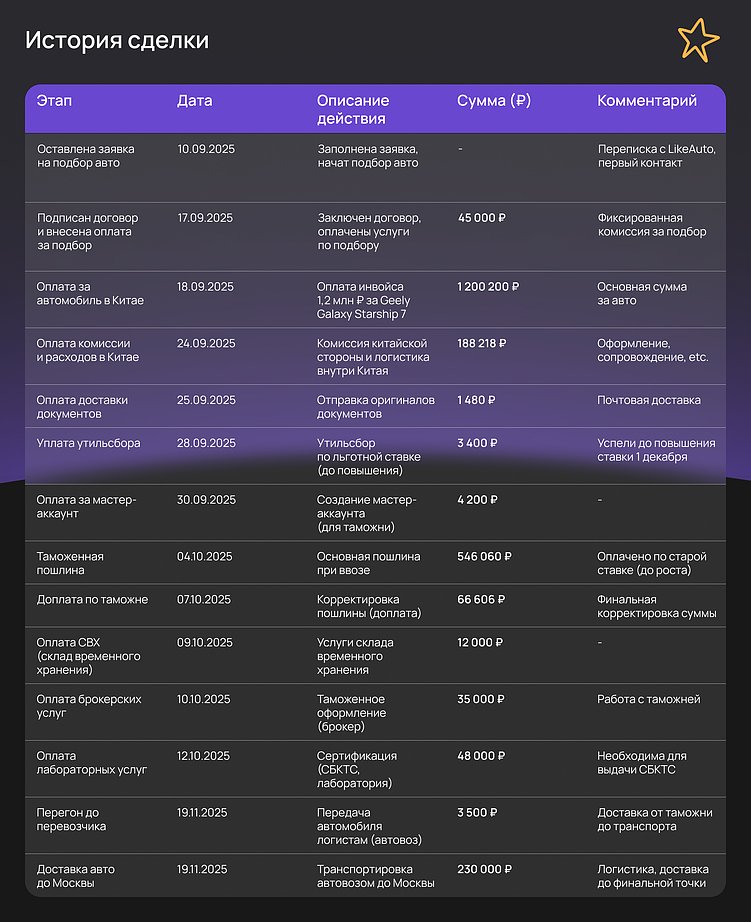This screenshot has width=751, height=922.
Task: Click the Описание действия column header
Action: click(x=352, y=109)
